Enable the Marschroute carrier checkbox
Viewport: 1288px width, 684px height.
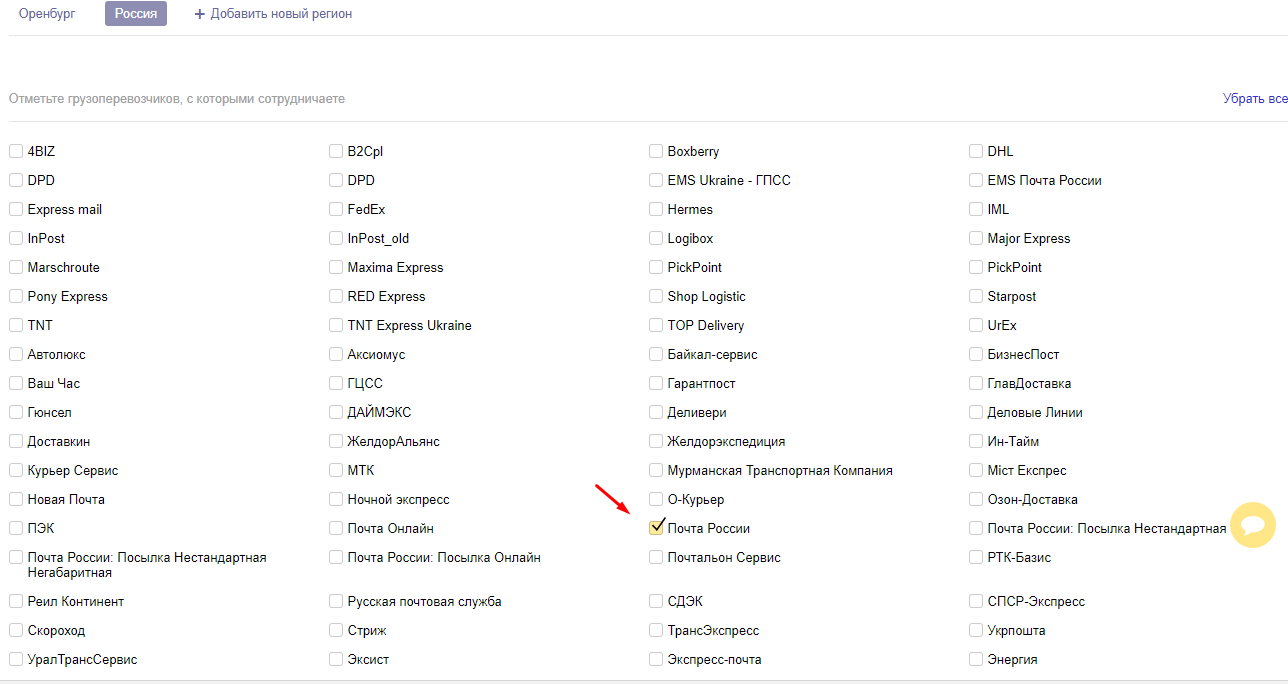coord(16,267)
